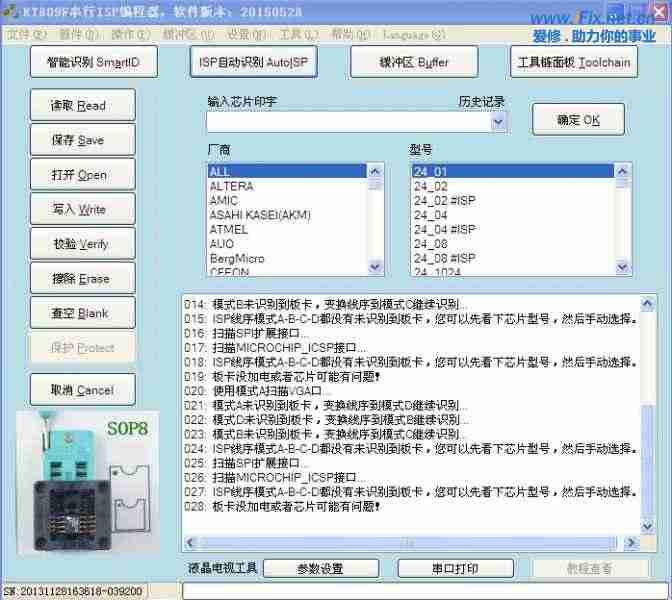Viewport: 672px width, 600px height.
Task: Select model 24_04 #ISP
Action: click(x=513, y=229)
